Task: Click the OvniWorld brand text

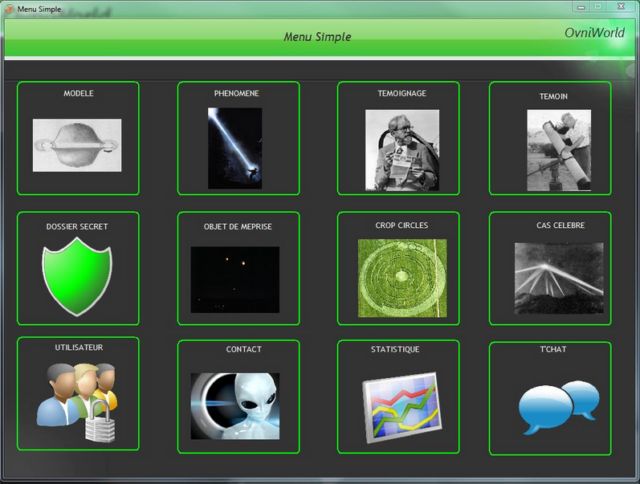Action: pyautogui.click(x=594, y=33)
